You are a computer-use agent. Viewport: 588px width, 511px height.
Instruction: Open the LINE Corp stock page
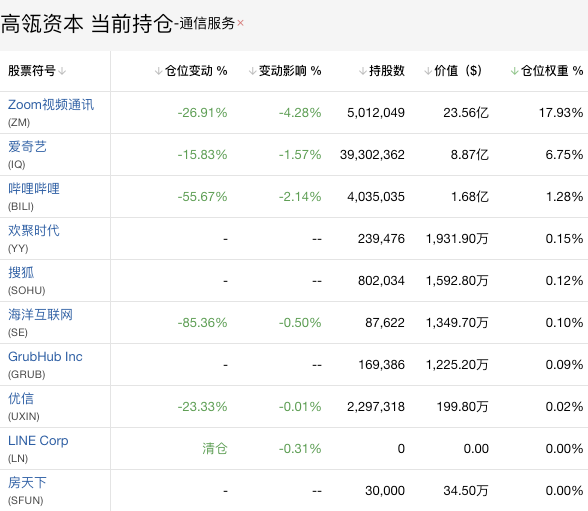pos(38,441)
